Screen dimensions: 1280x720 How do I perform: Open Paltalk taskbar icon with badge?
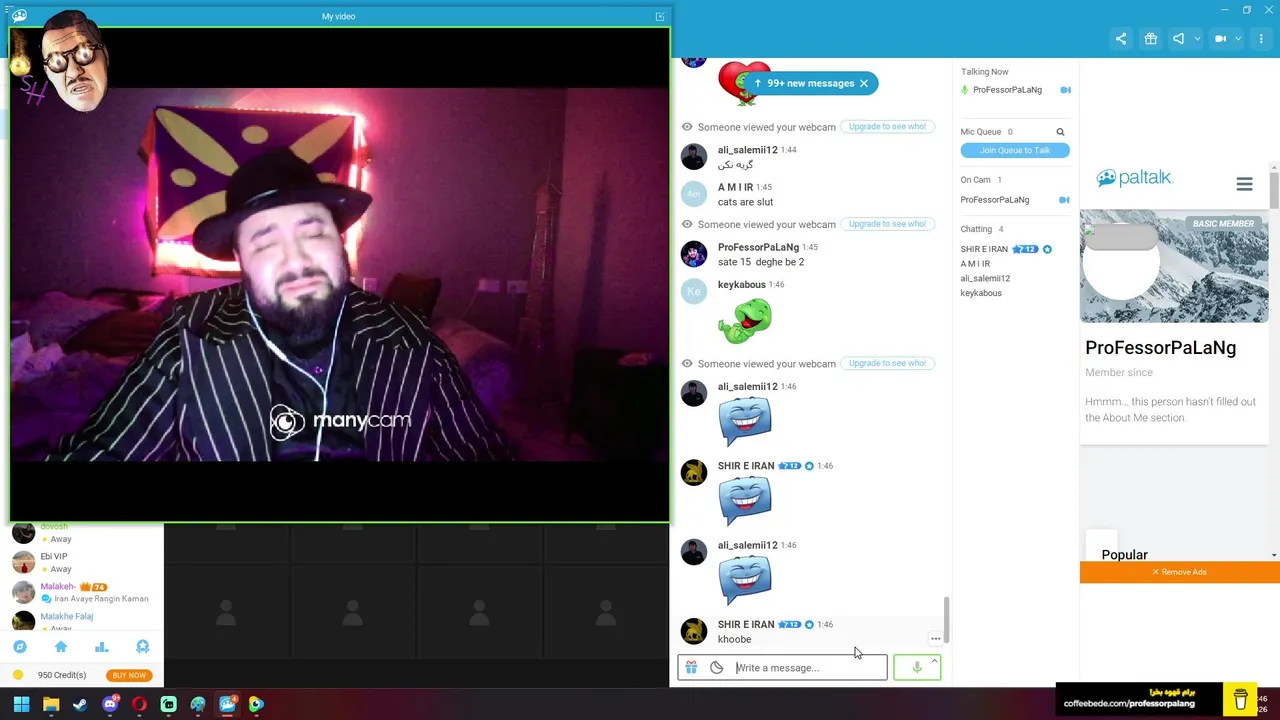[x=228, y=704]
